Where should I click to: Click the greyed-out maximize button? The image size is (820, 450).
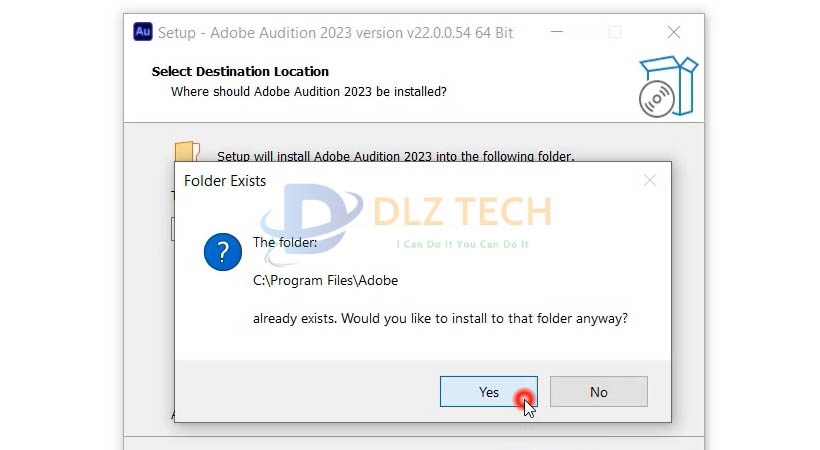(x=615, y=32)
